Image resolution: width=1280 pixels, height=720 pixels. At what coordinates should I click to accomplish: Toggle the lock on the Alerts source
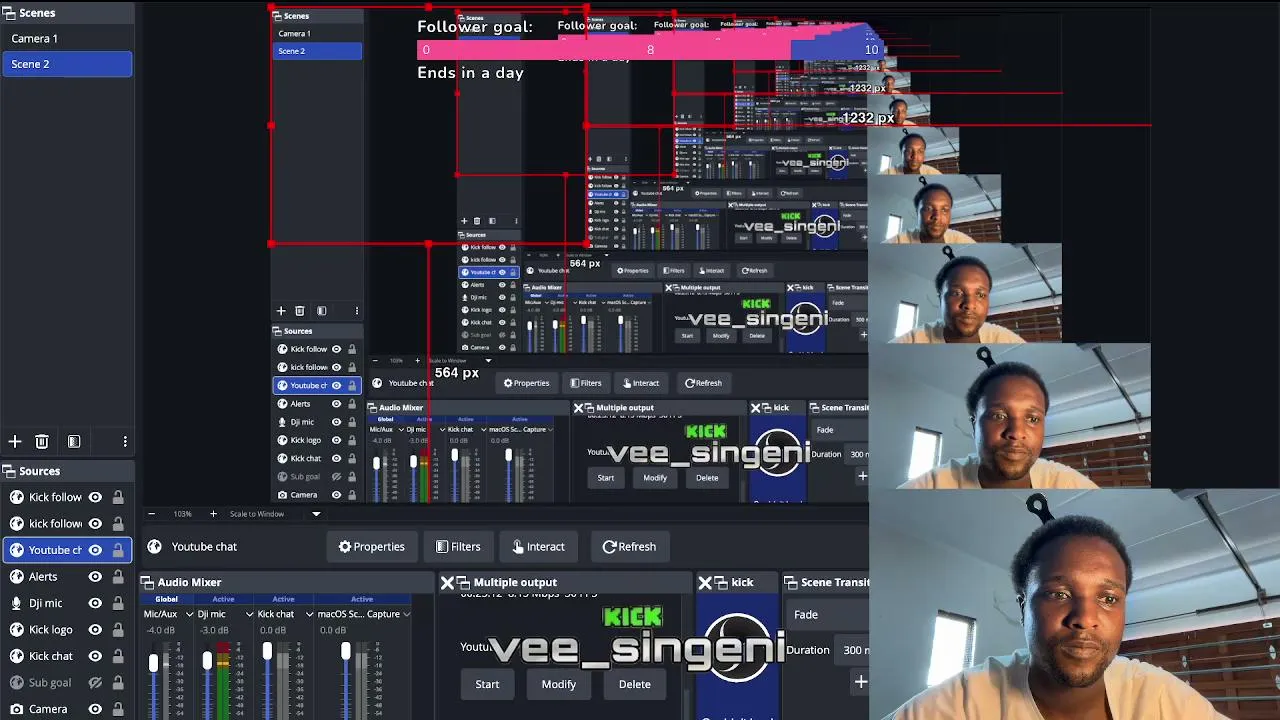coord(118,577)
